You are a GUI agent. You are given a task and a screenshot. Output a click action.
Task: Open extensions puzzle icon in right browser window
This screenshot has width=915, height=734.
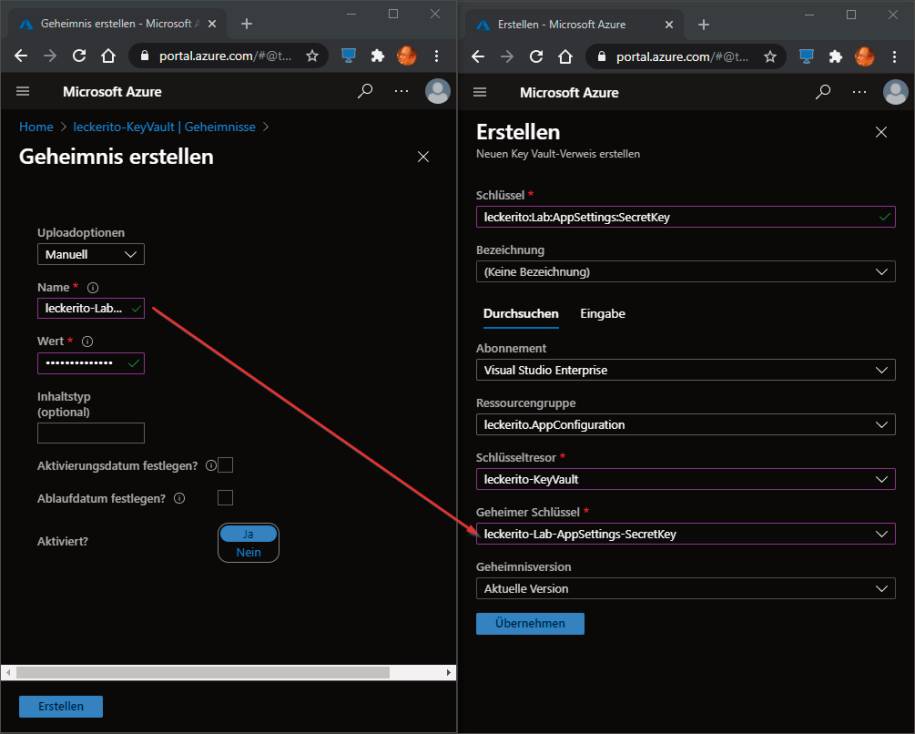pyautogui.click(x=836, y=57)
